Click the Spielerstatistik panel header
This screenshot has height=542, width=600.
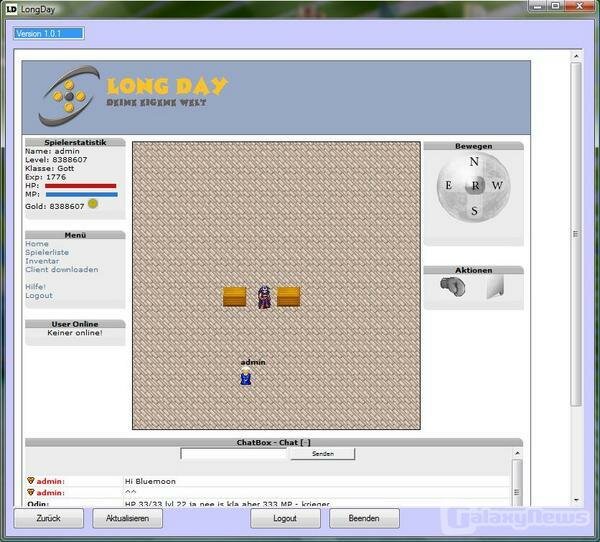[x=75, y=142]
